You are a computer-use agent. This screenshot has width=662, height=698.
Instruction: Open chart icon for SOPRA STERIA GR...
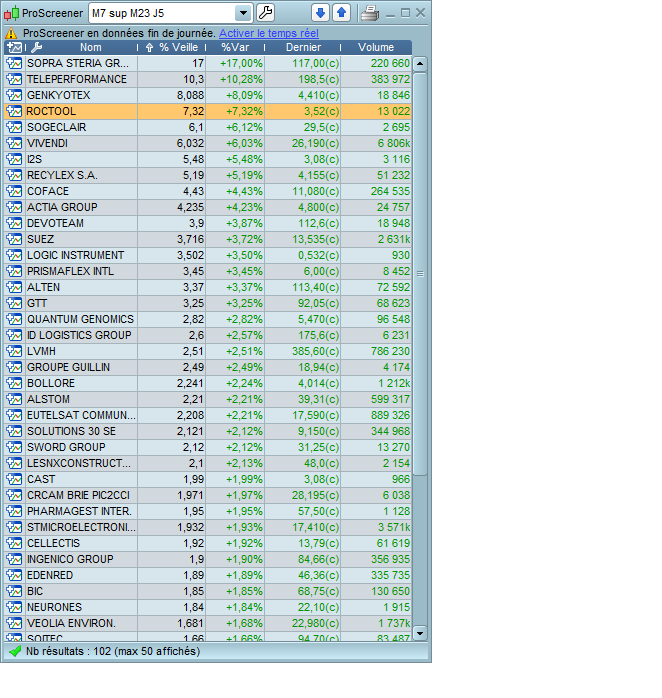coord(14,63)
